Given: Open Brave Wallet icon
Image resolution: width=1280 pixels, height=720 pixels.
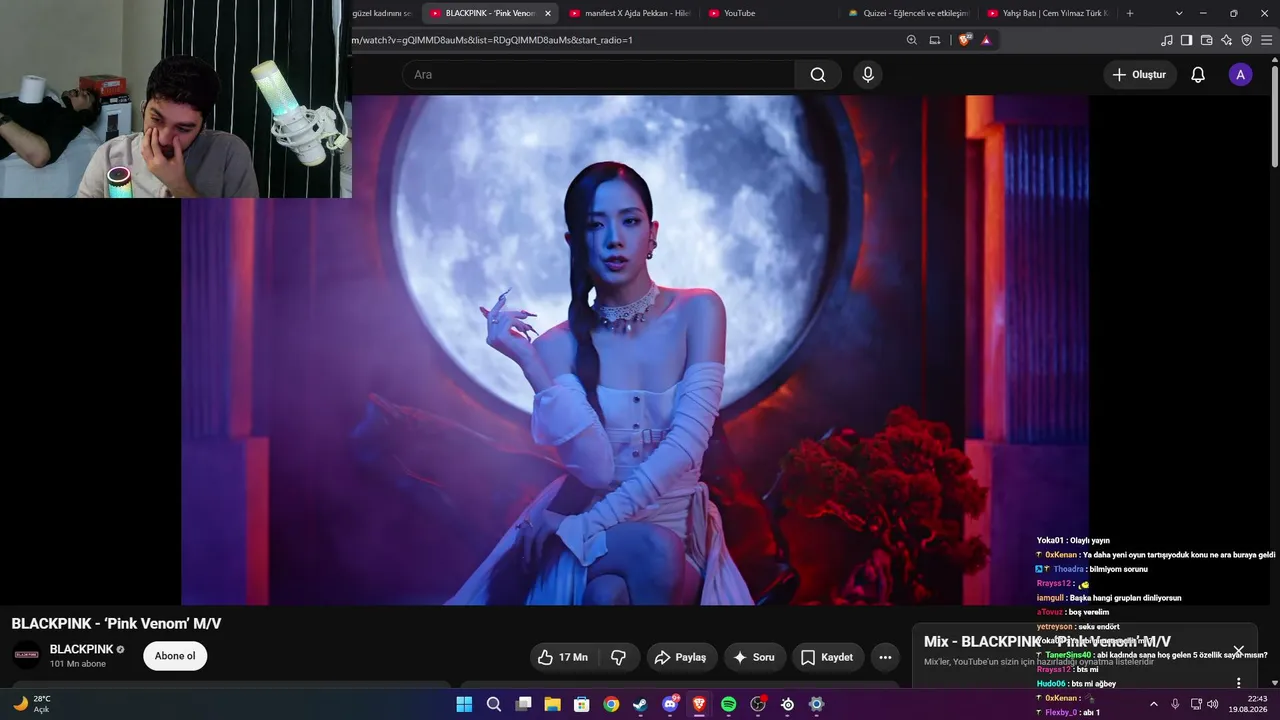Looking at the screenshot, I should click(1206, 40).
